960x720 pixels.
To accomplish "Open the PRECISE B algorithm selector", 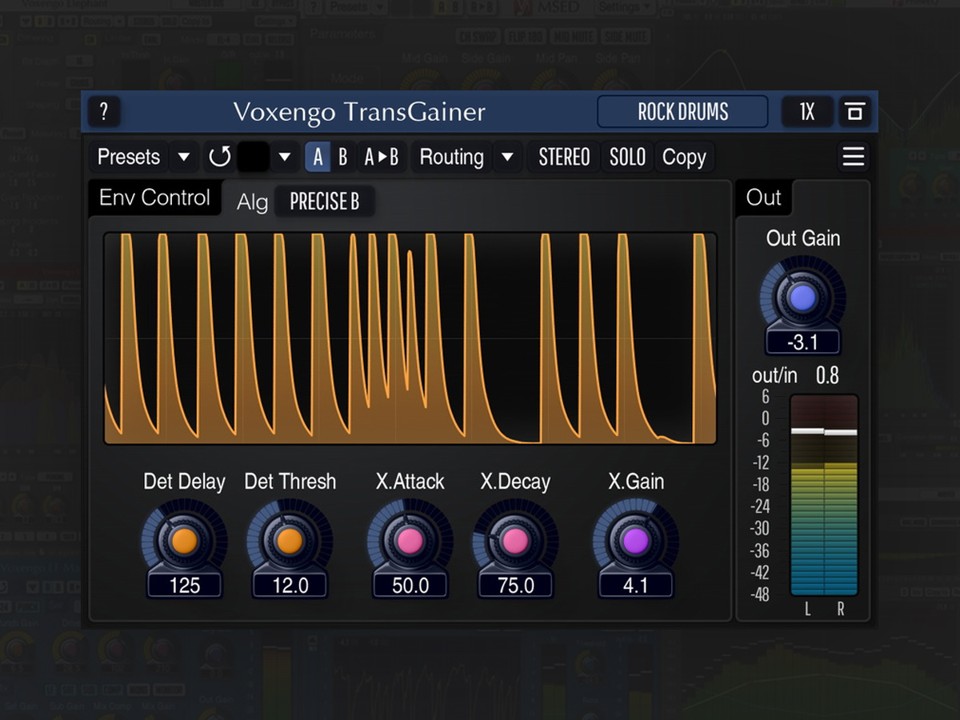I will (324, 201).
